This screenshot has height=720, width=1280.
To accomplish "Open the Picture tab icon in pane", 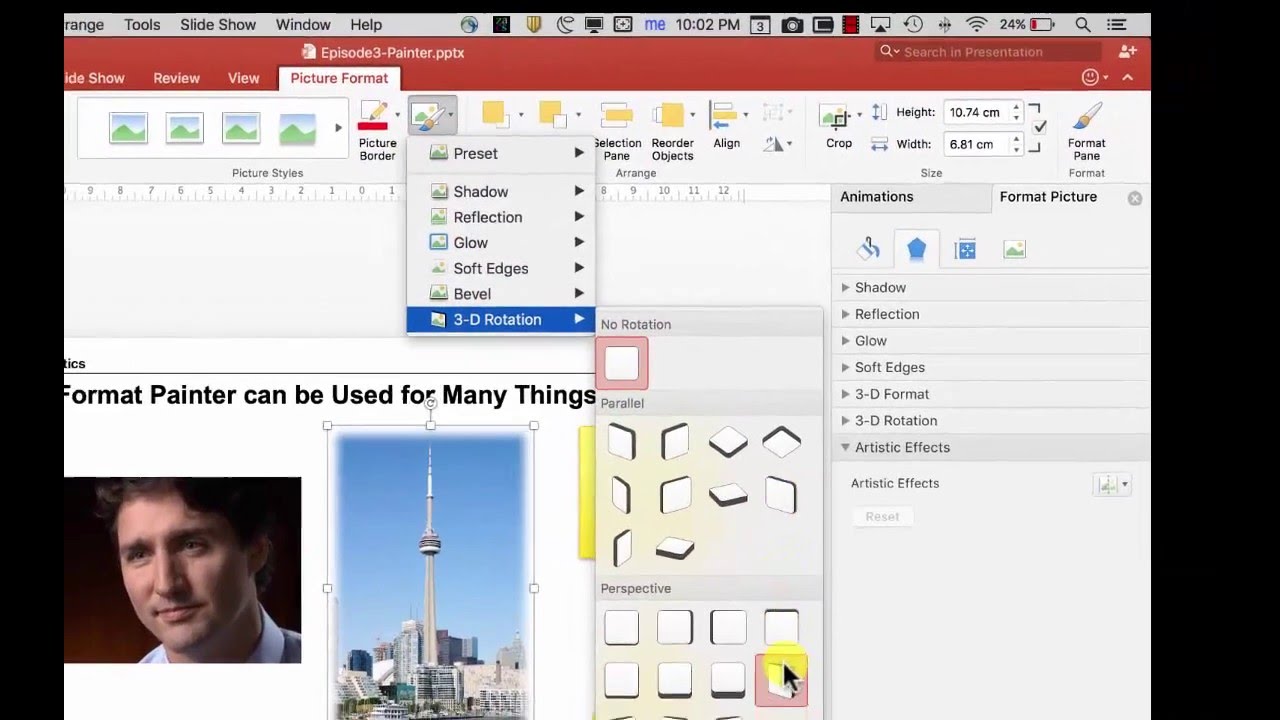I will coord(1014,249).
